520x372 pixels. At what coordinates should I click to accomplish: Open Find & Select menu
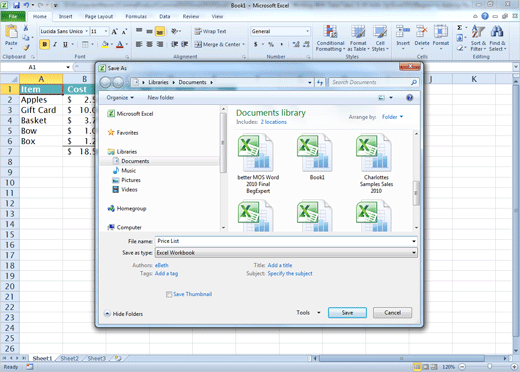click(x=497, y=38)
